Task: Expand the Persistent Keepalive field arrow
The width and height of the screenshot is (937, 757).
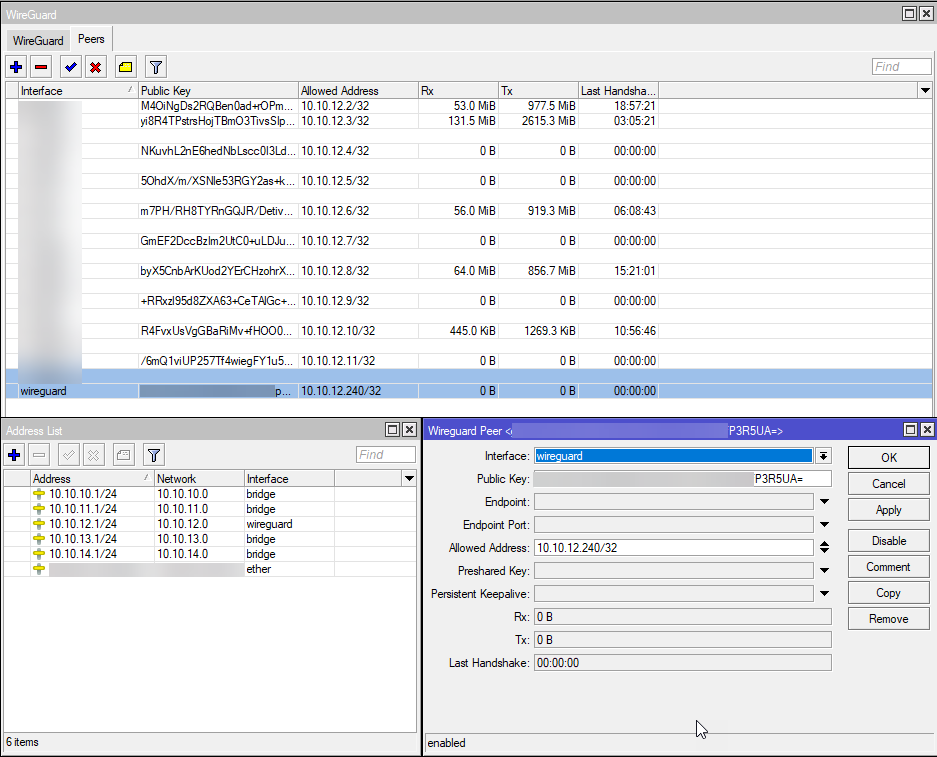Action: coord(824,594)
